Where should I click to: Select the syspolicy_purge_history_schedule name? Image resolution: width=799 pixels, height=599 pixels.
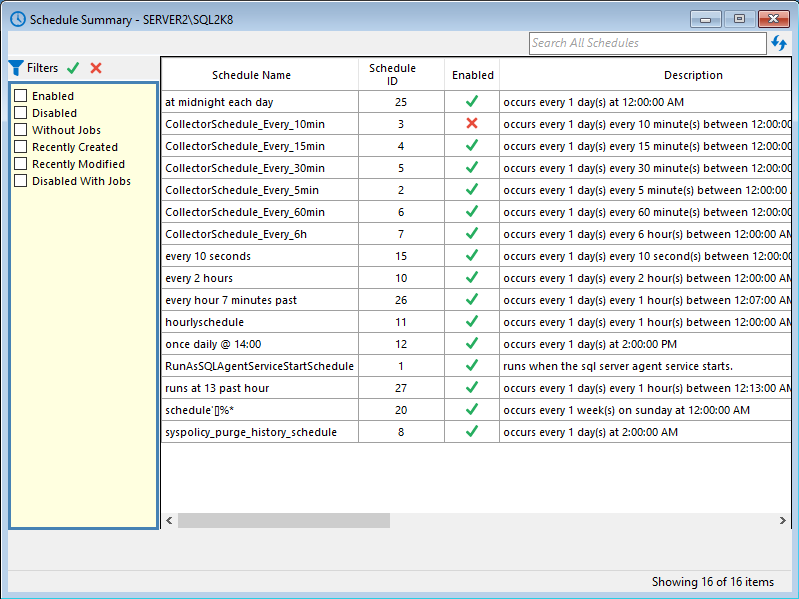251,432
